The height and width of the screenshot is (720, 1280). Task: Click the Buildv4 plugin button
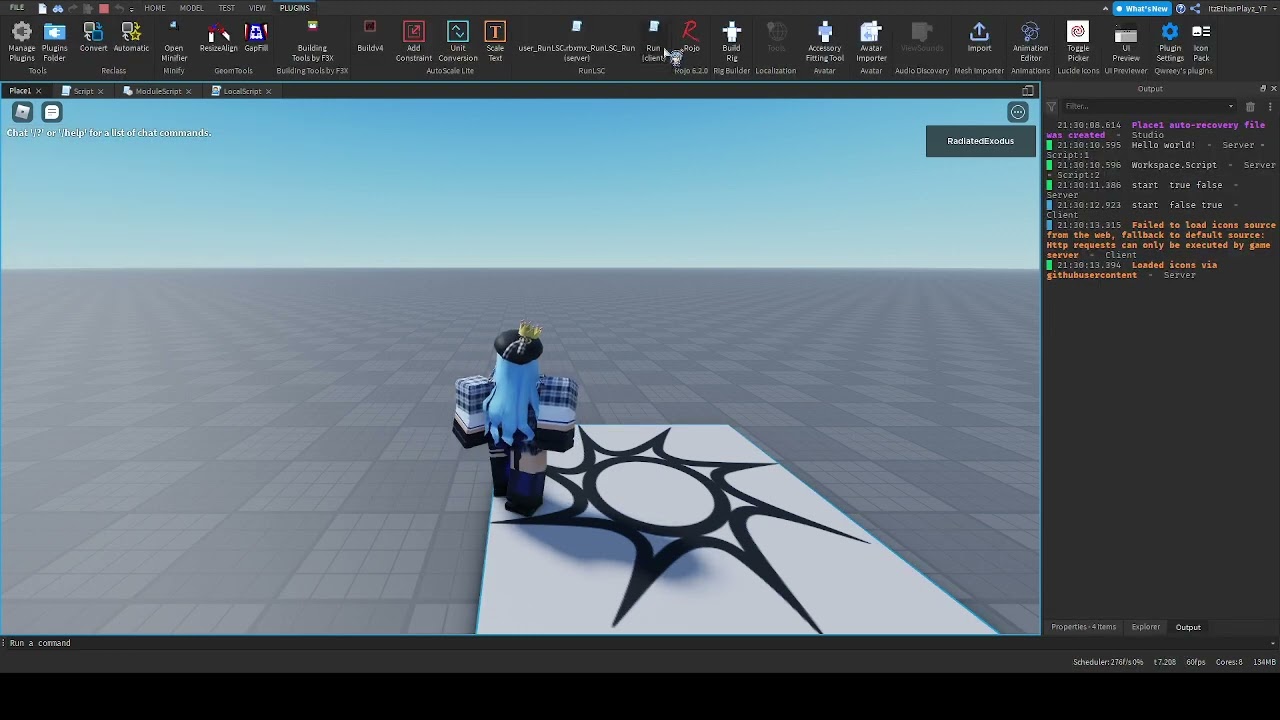[370, 38]
